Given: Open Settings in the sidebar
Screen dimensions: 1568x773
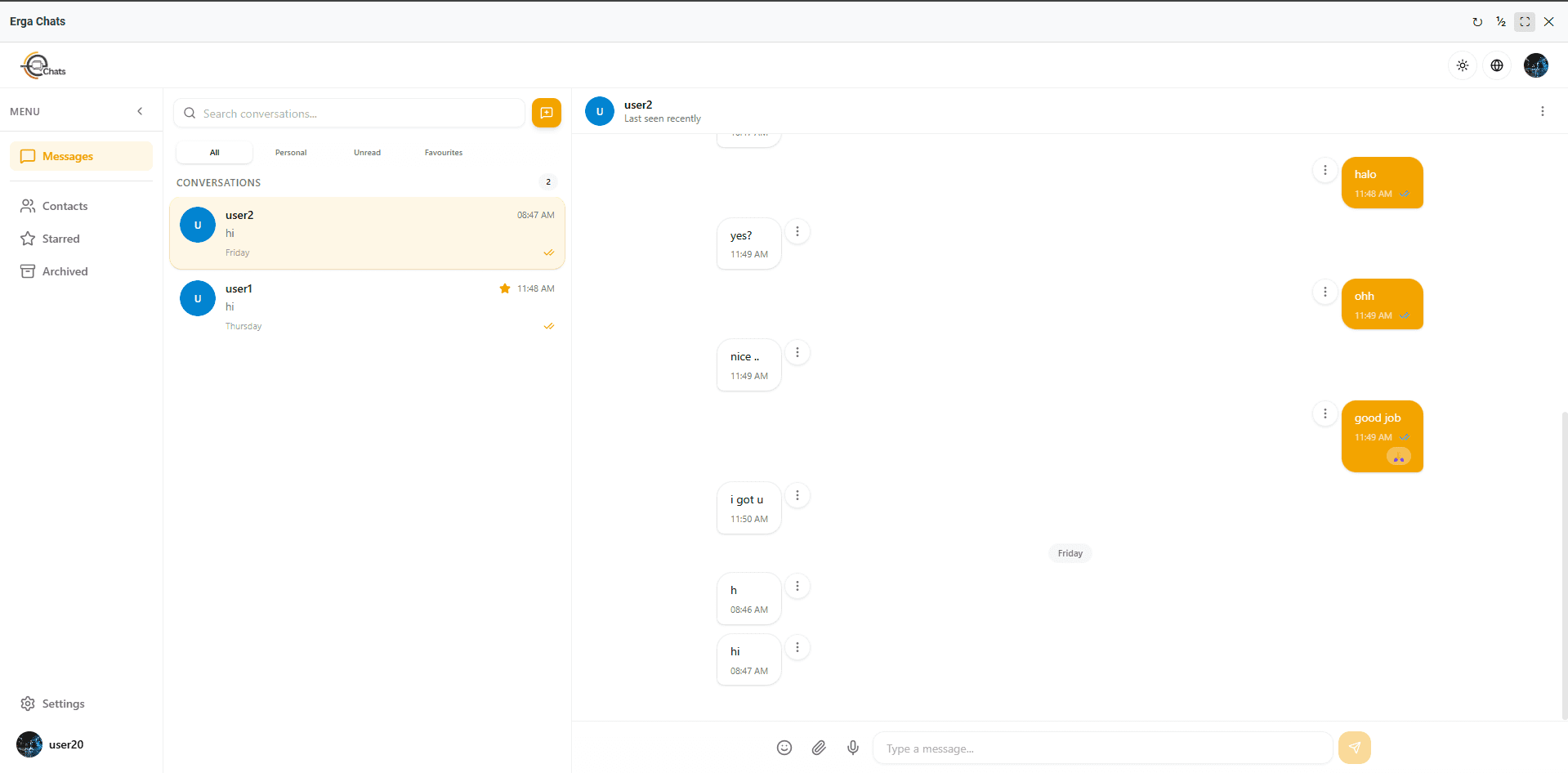Looking at the screenshot, I should pos(81,704).
